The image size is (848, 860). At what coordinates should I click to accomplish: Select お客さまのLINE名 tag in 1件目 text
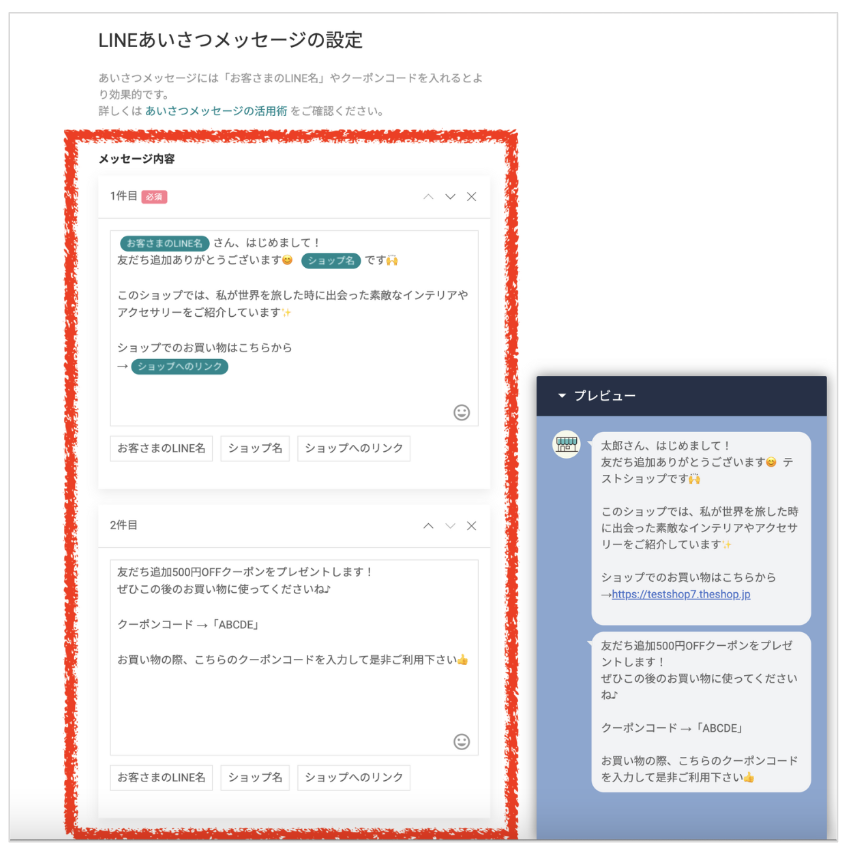[x=165, y=243]
